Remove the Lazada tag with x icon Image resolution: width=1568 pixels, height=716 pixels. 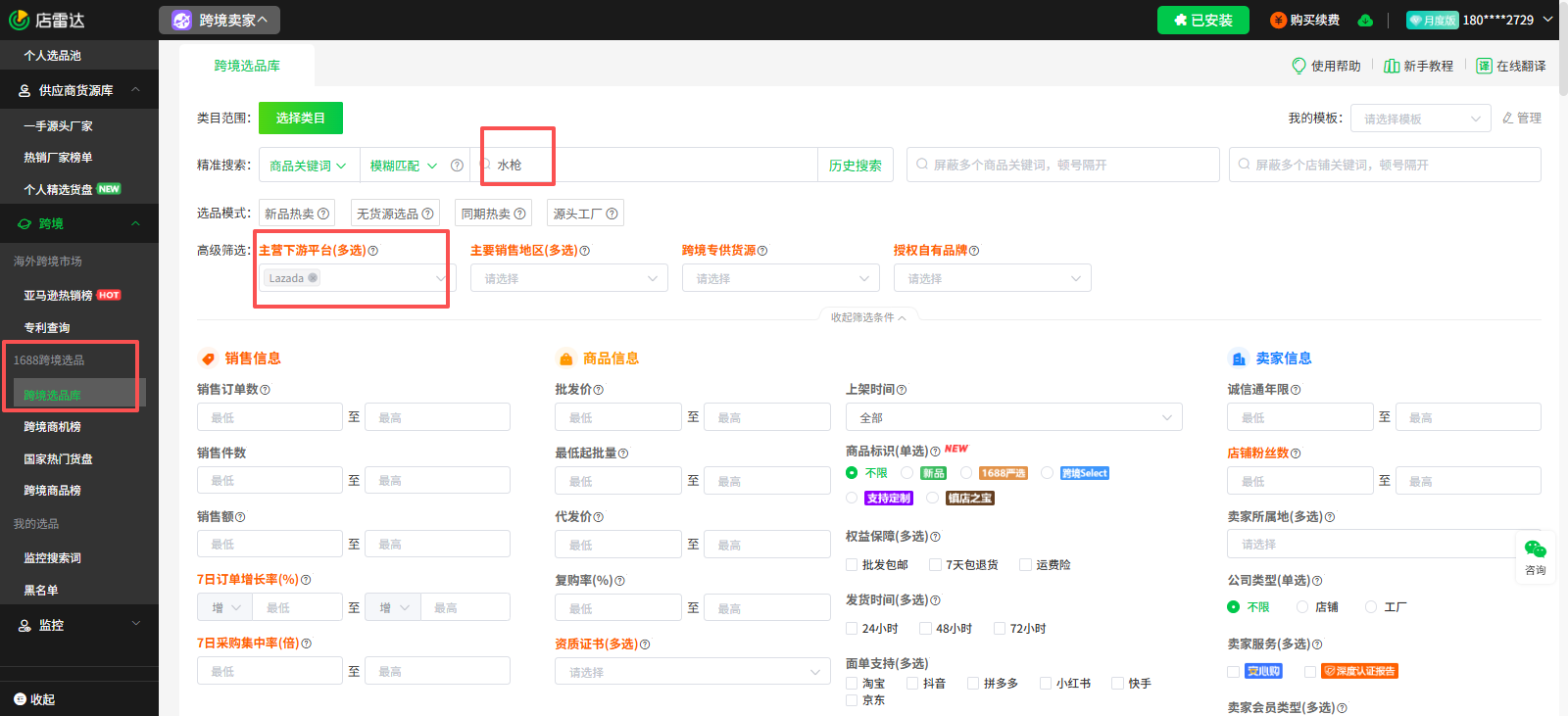pos(313,278)
